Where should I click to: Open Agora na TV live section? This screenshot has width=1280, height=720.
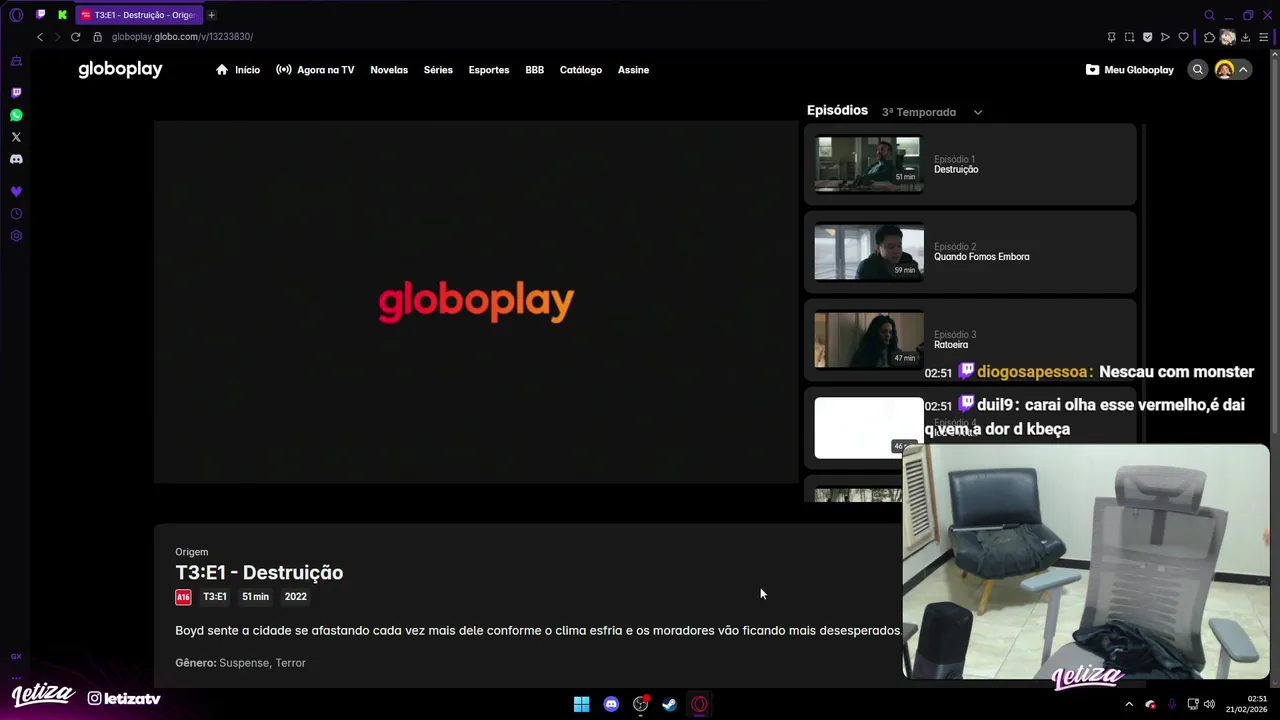(315, 70)
